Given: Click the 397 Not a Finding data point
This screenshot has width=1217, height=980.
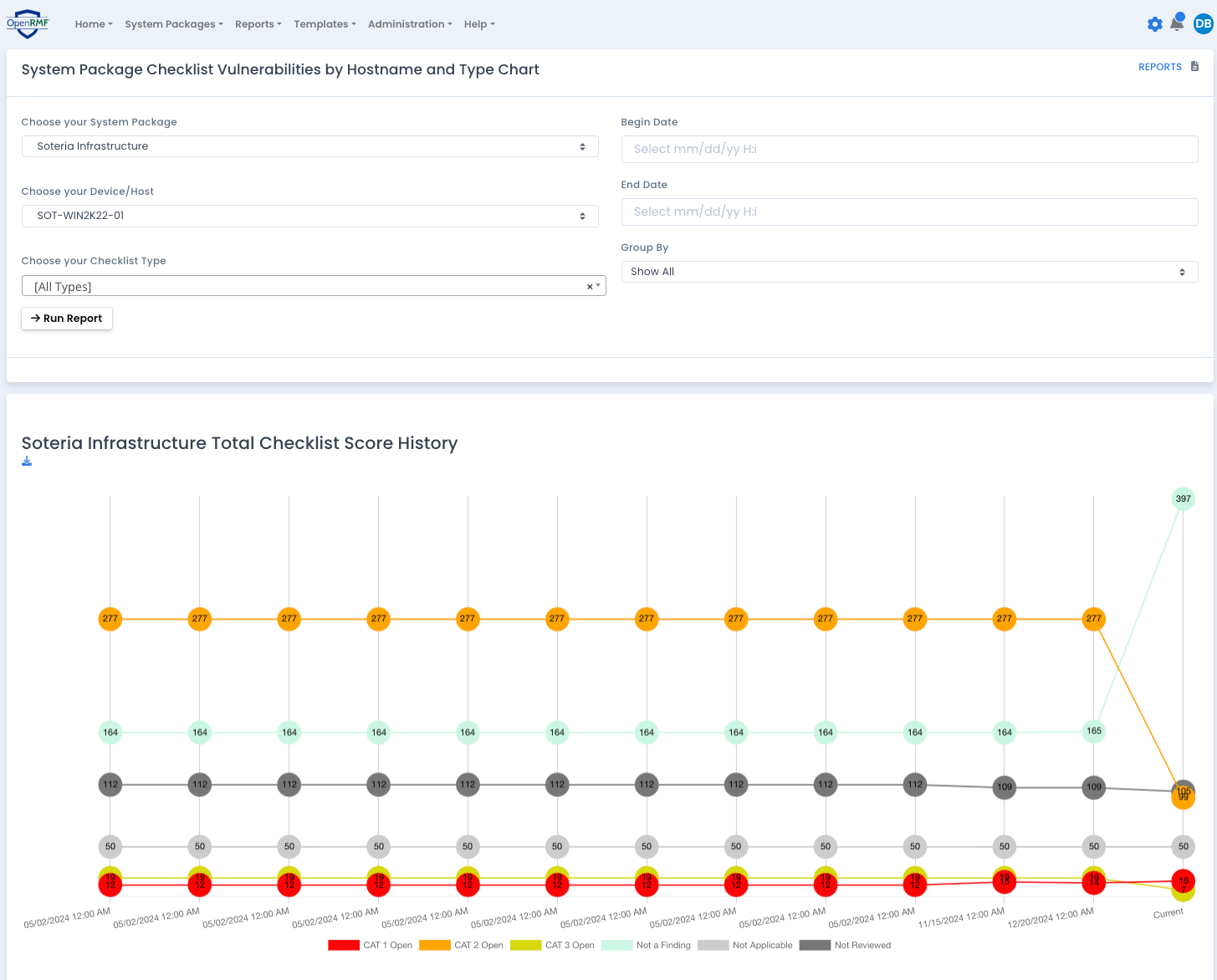Looking at the screenshot, I should (x=1183, y=498).
